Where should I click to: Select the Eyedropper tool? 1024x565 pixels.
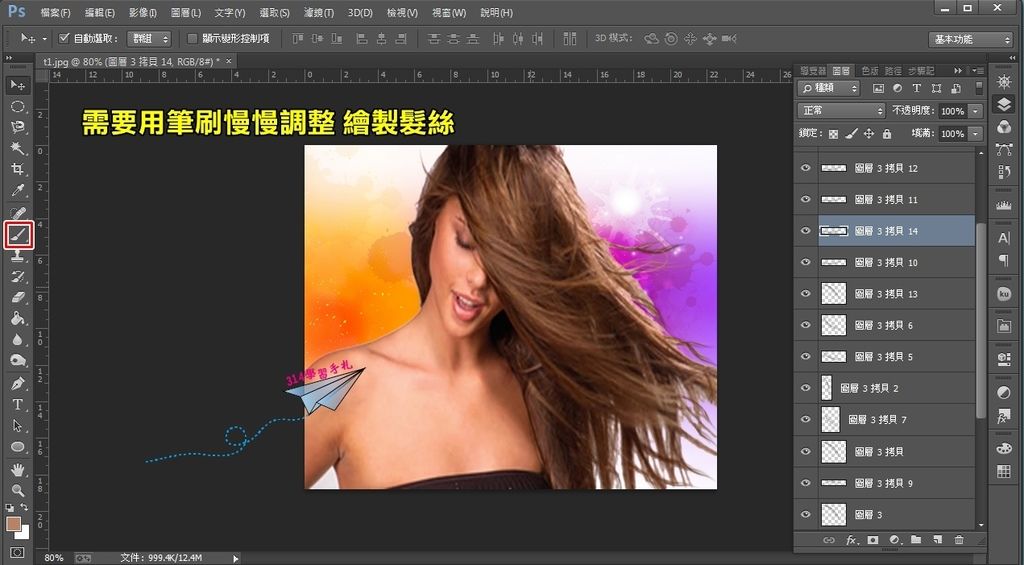[18, 191]
